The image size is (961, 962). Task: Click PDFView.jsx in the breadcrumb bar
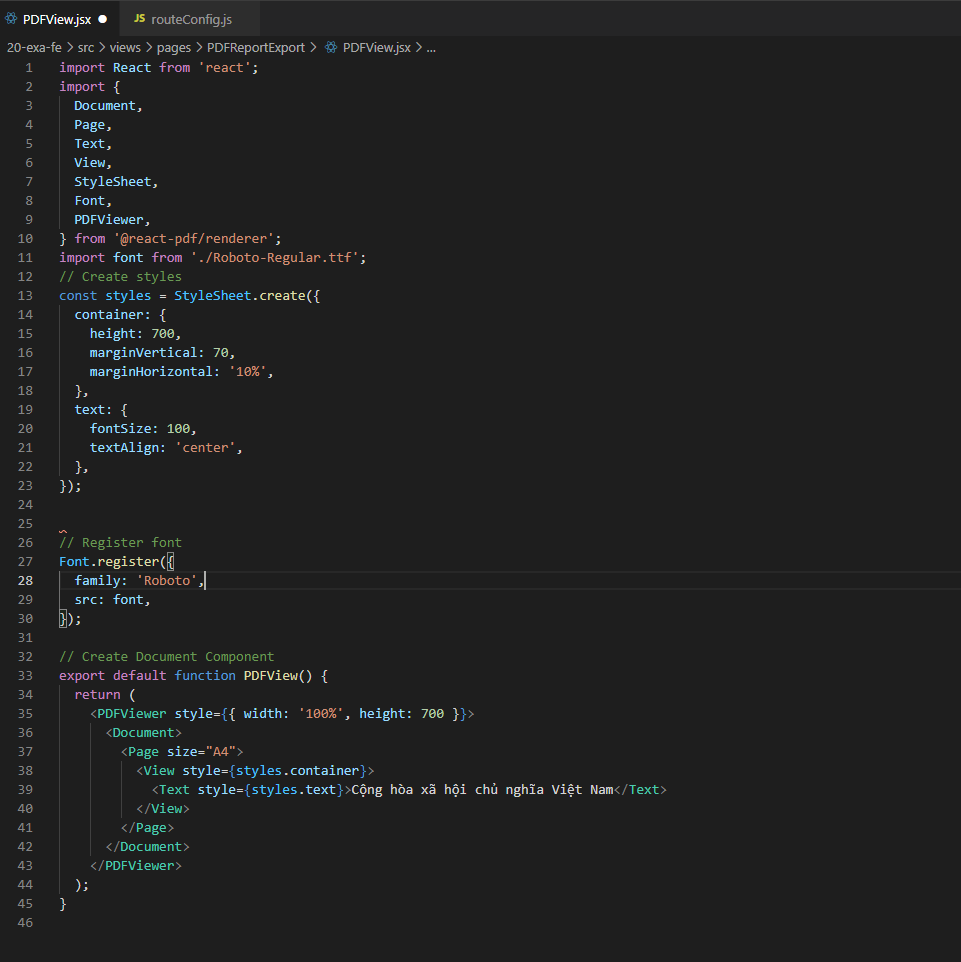pyautogui.click(x=379, y=47)
